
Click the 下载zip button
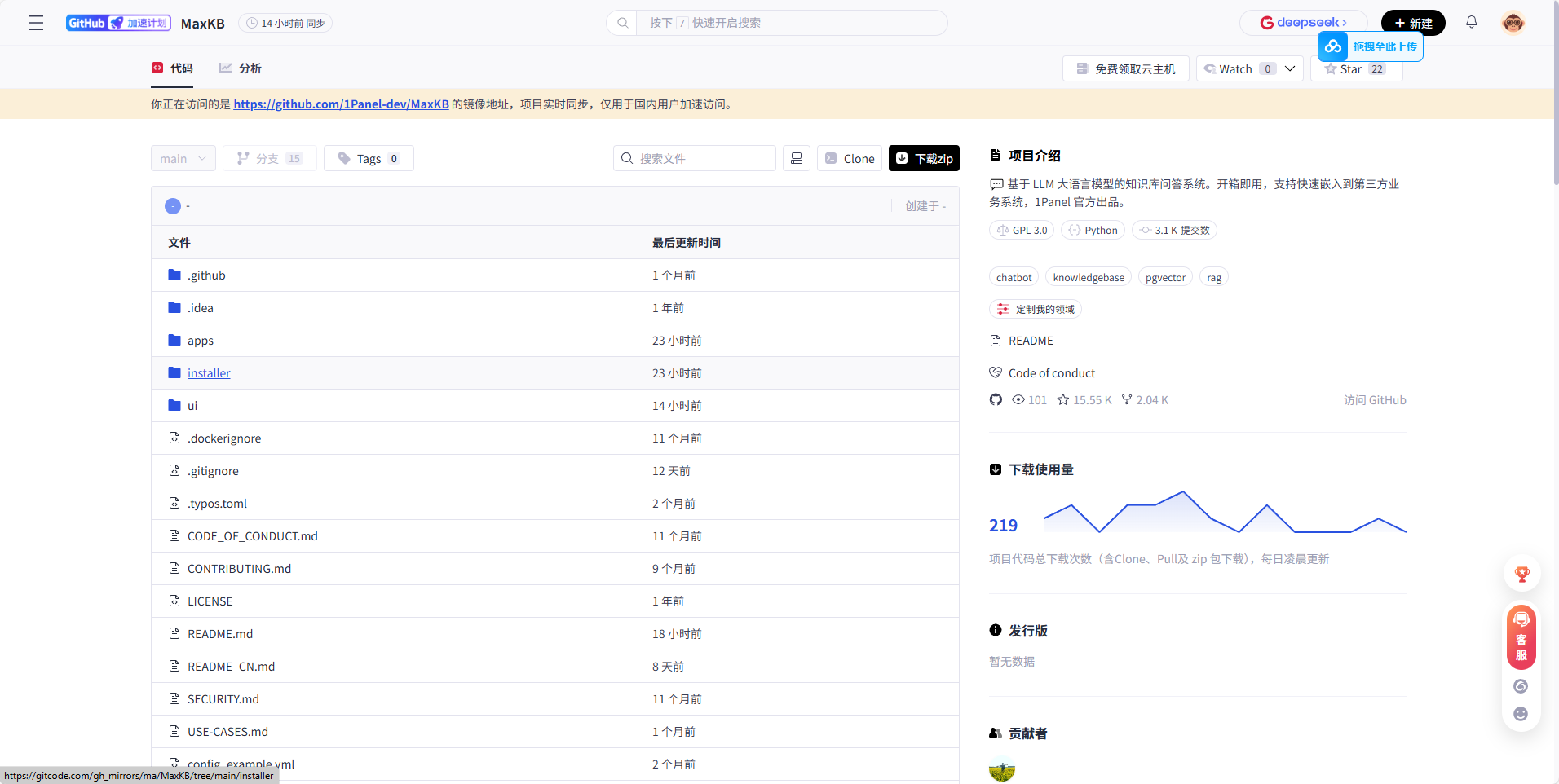[924, 158]
